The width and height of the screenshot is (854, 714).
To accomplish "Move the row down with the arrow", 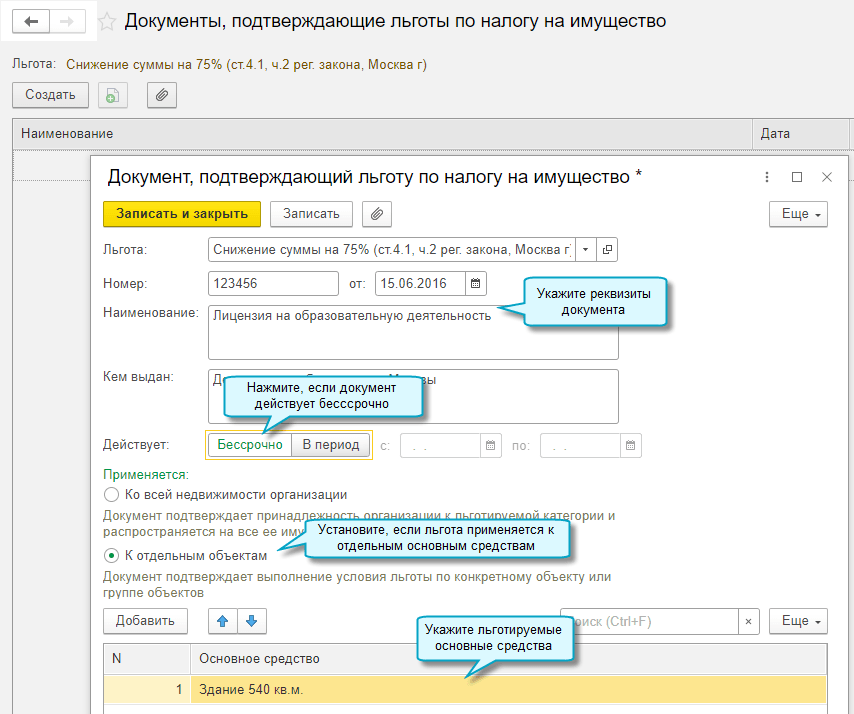I will click(251, 621).
